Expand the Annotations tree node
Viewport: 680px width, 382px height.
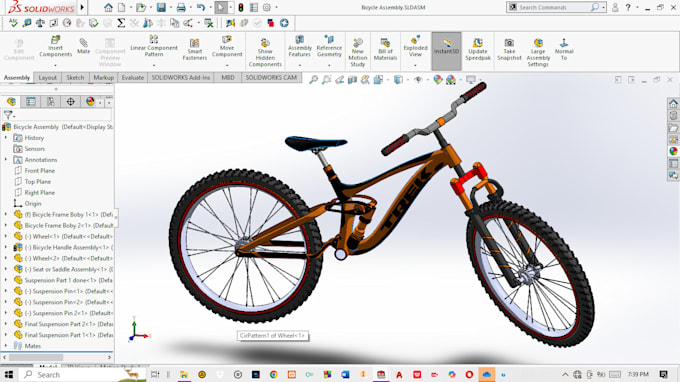coord(6,160)
